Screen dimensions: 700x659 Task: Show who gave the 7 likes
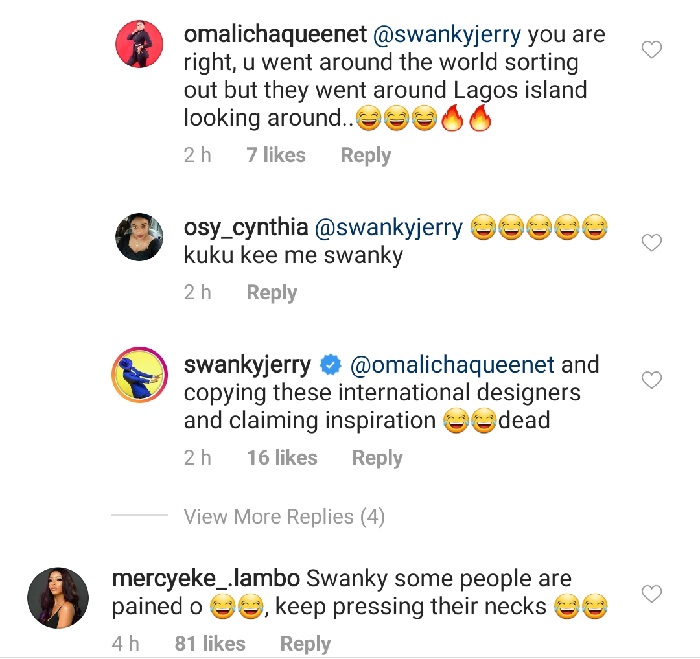[276, 155]
